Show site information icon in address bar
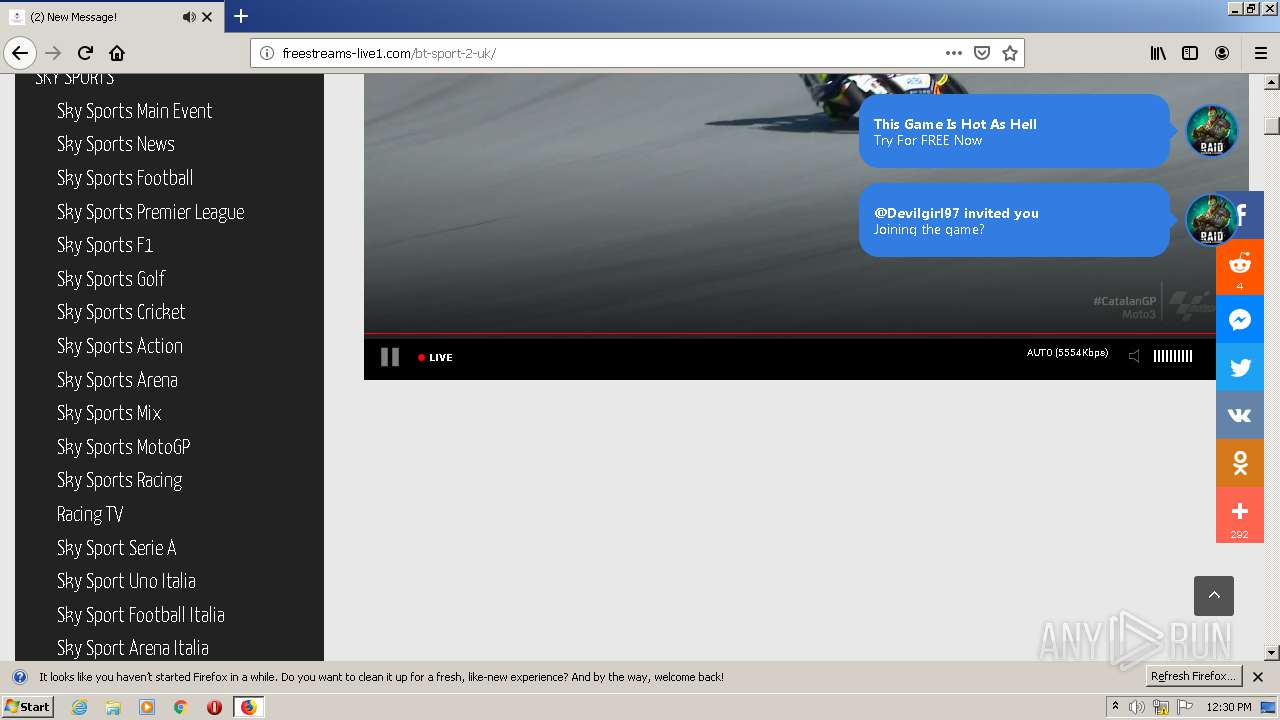Image resolution: width=1280 pixels, height=720 pixels. [267, 53]
